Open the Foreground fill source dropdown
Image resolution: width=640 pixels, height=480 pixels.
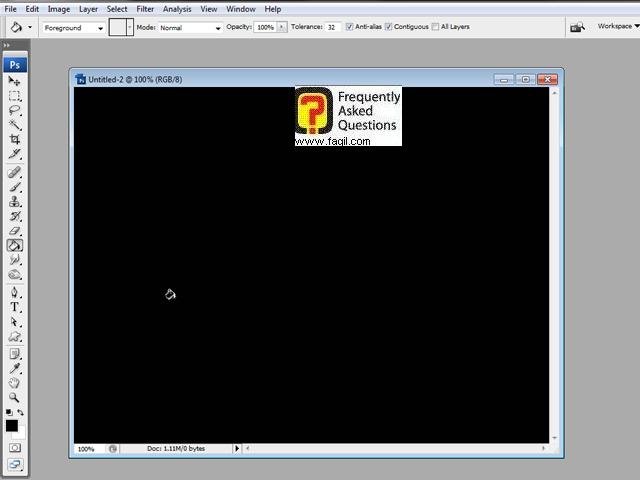click(x=74, y=28)
